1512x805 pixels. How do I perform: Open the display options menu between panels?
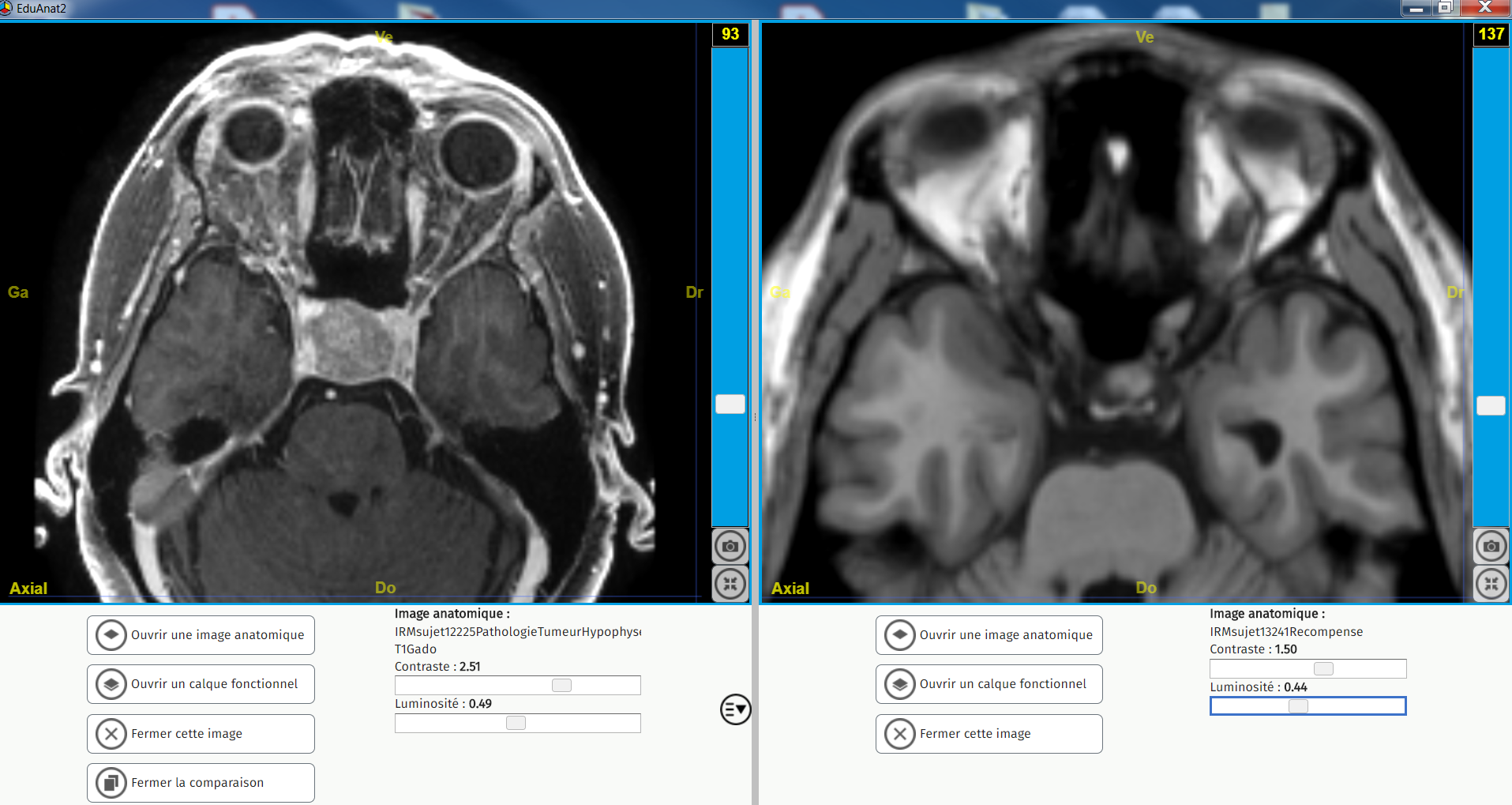click(734, 709)
